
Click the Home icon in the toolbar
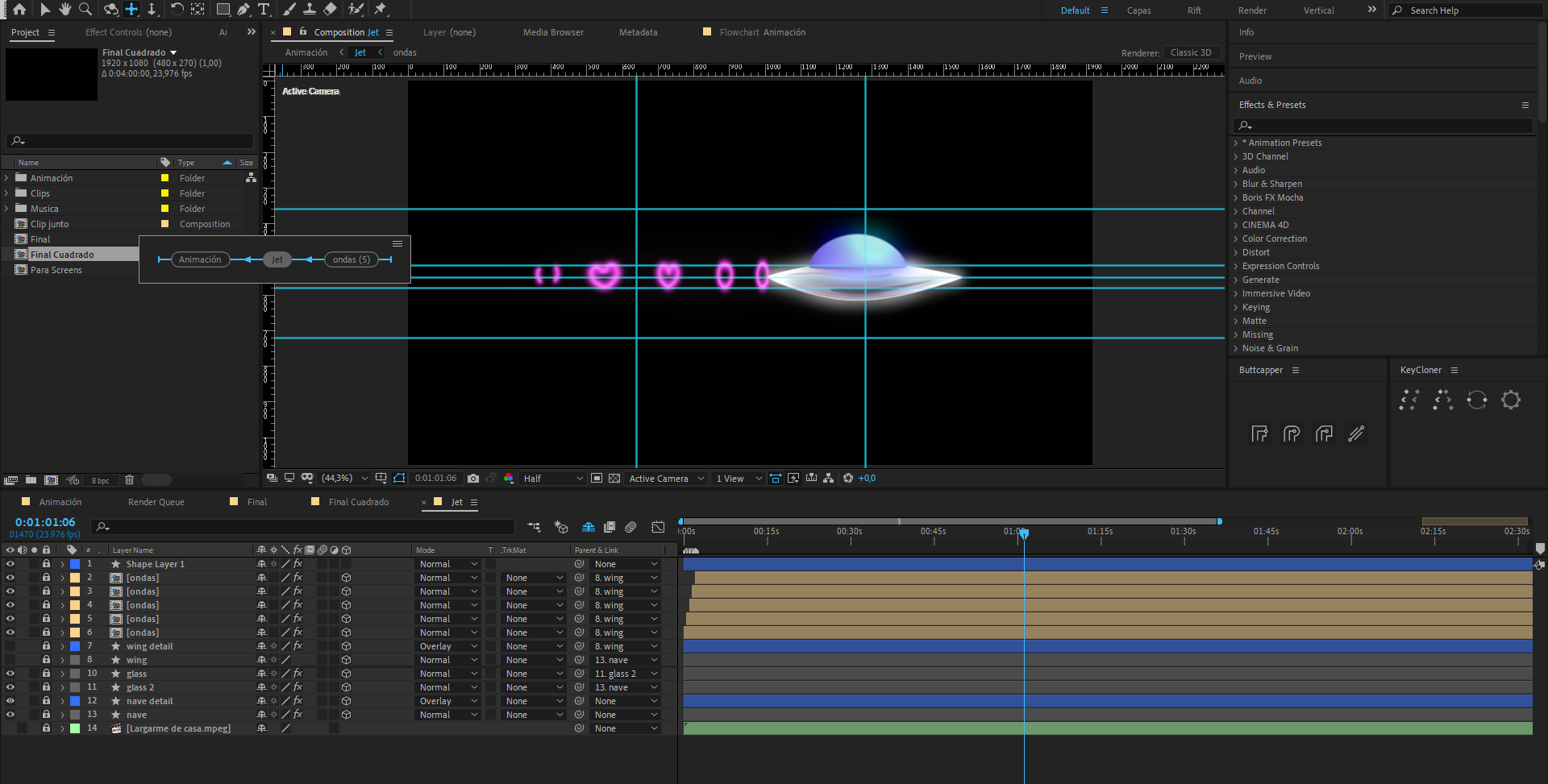pyautogui.click(x=19, y=10)
